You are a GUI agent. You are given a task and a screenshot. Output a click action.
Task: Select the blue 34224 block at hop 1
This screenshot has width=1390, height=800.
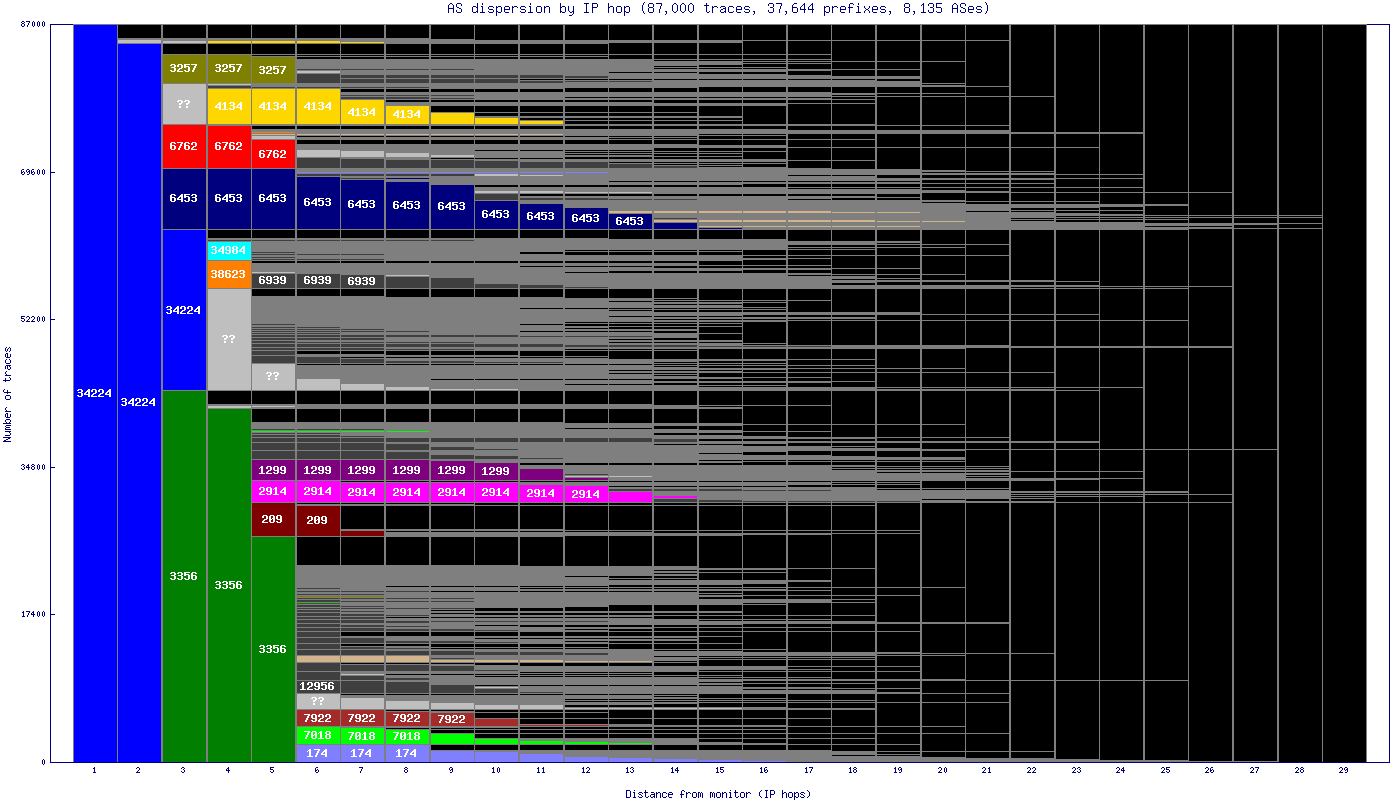coord(95,393)
